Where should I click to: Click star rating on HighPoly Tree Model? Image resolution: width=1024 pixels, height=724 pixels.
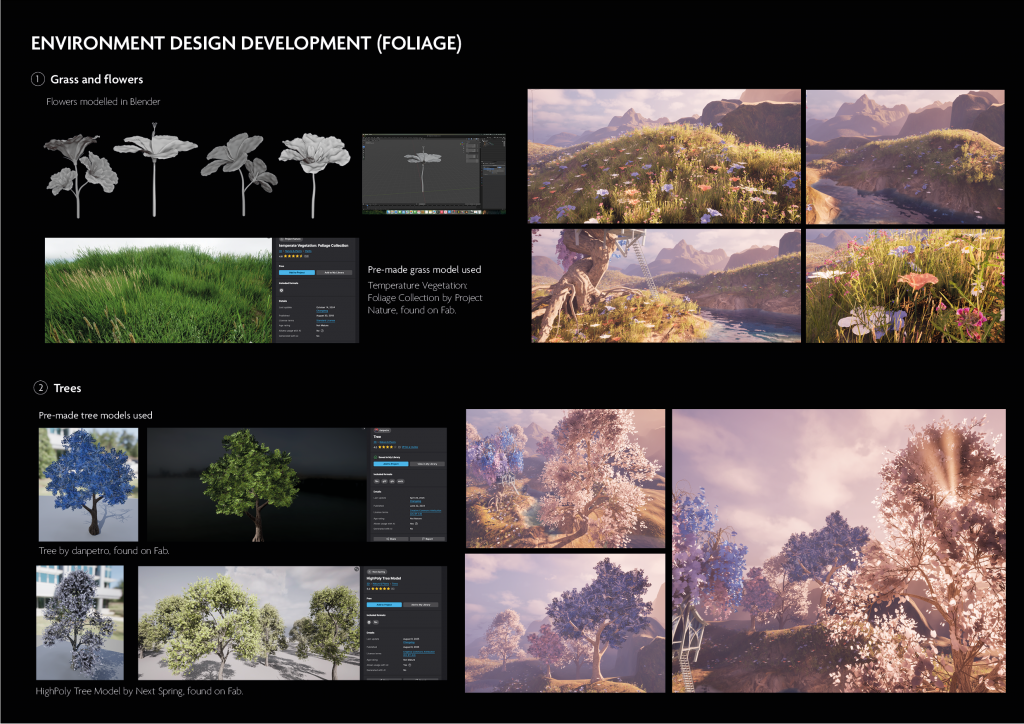coord(382,588)
